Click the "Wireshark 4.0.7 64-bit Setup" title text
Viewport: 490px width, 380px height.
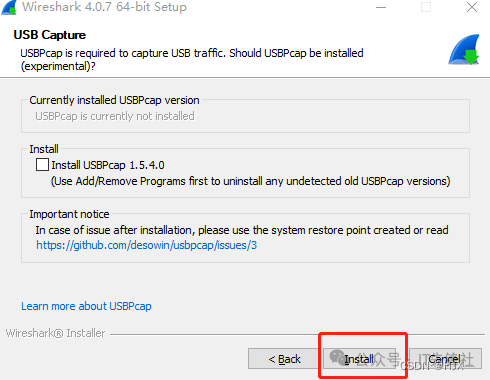(x=104, y=7)
